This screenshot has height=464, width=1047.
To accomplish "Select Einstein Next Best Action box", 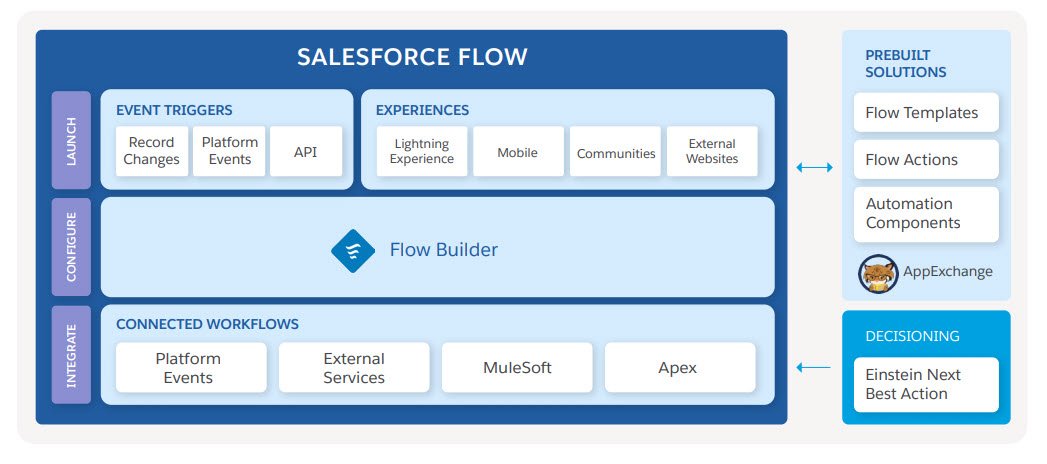I will coord(926,385).
